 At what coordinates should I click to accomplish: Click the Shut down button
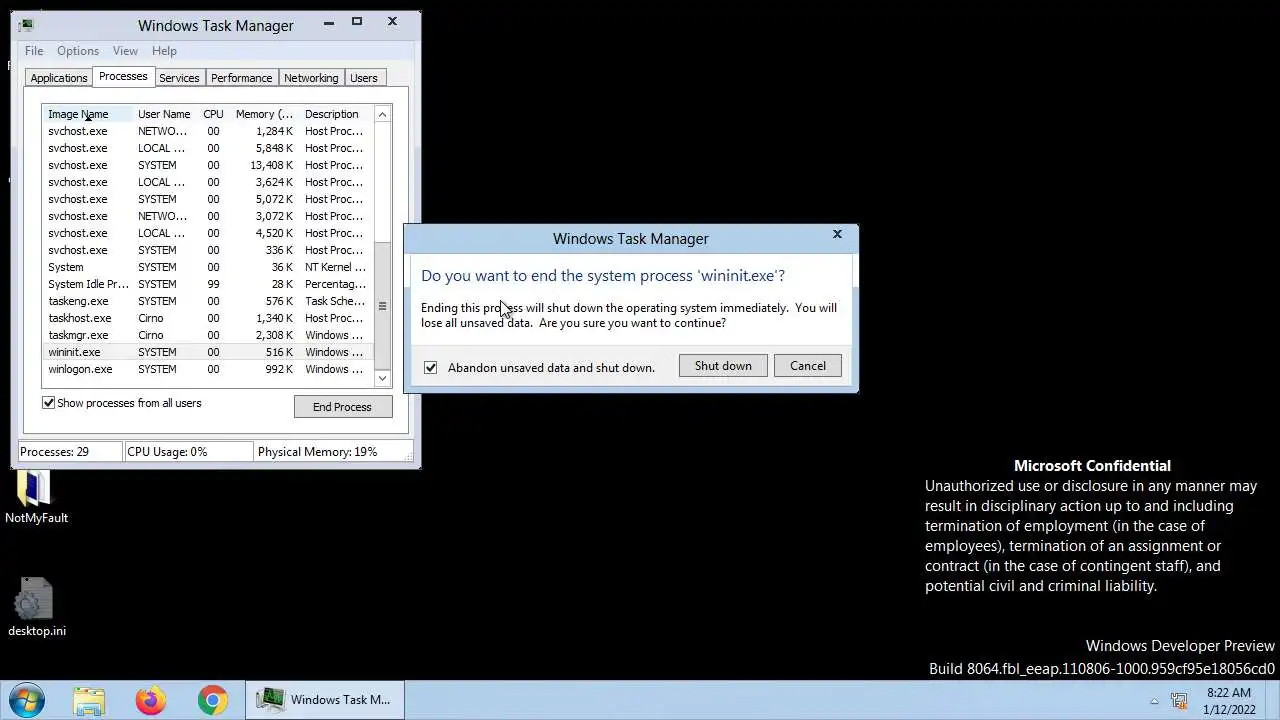pos(723,366)
